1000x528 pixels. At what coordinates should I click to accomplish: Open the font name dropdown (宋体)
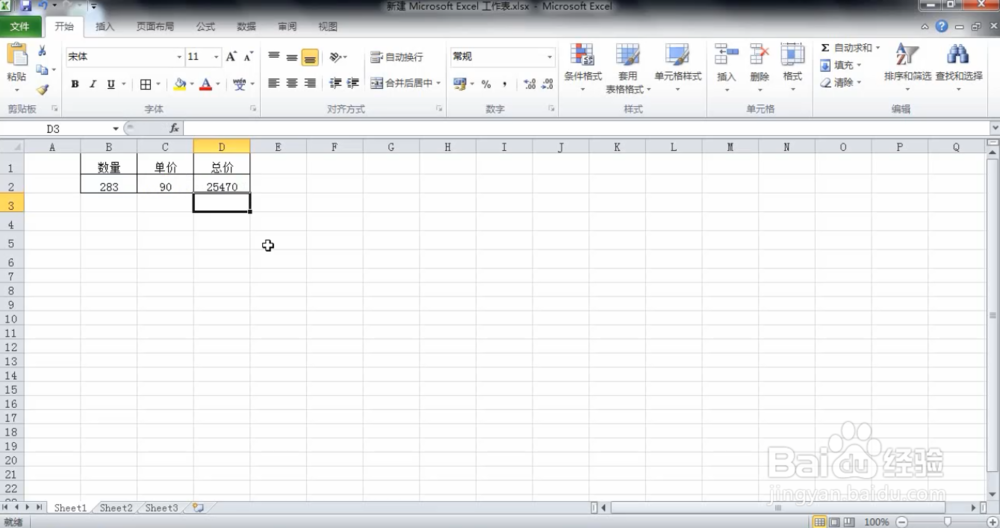pos(179,57)
